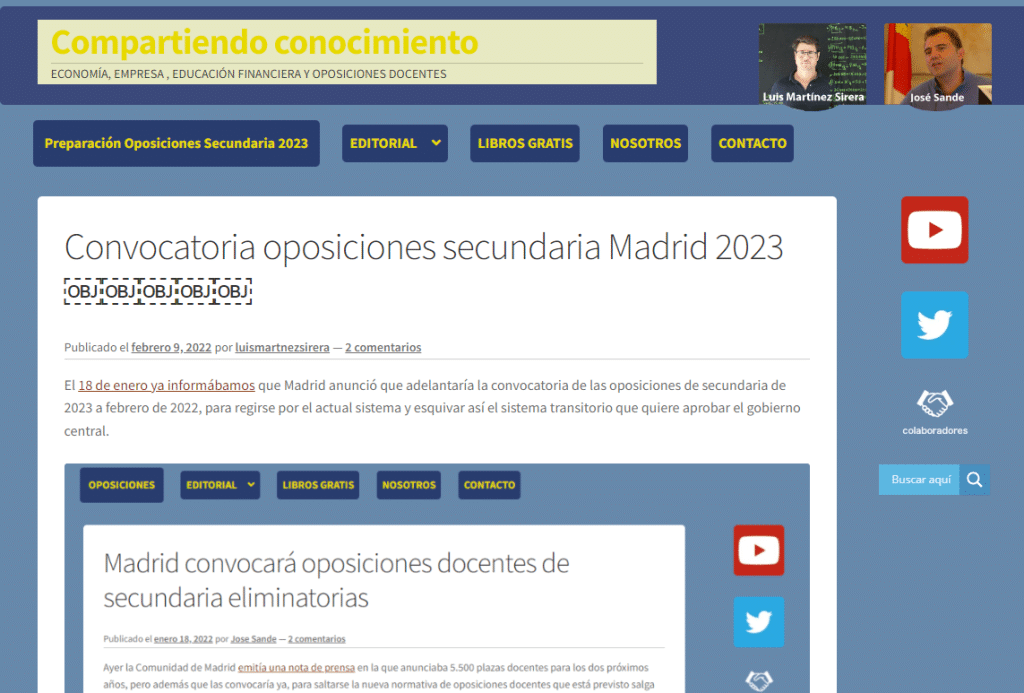Open the YouTube icon in sidebar

tap(934, 230)
